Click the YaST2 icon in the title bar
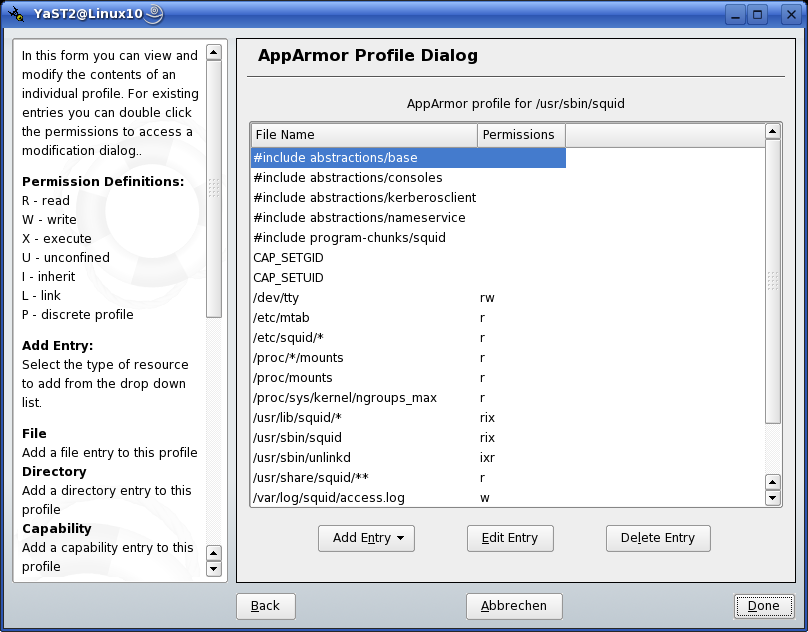Viewport: 808px width, 632px height. pyautogui.click(x=17, y=13)
